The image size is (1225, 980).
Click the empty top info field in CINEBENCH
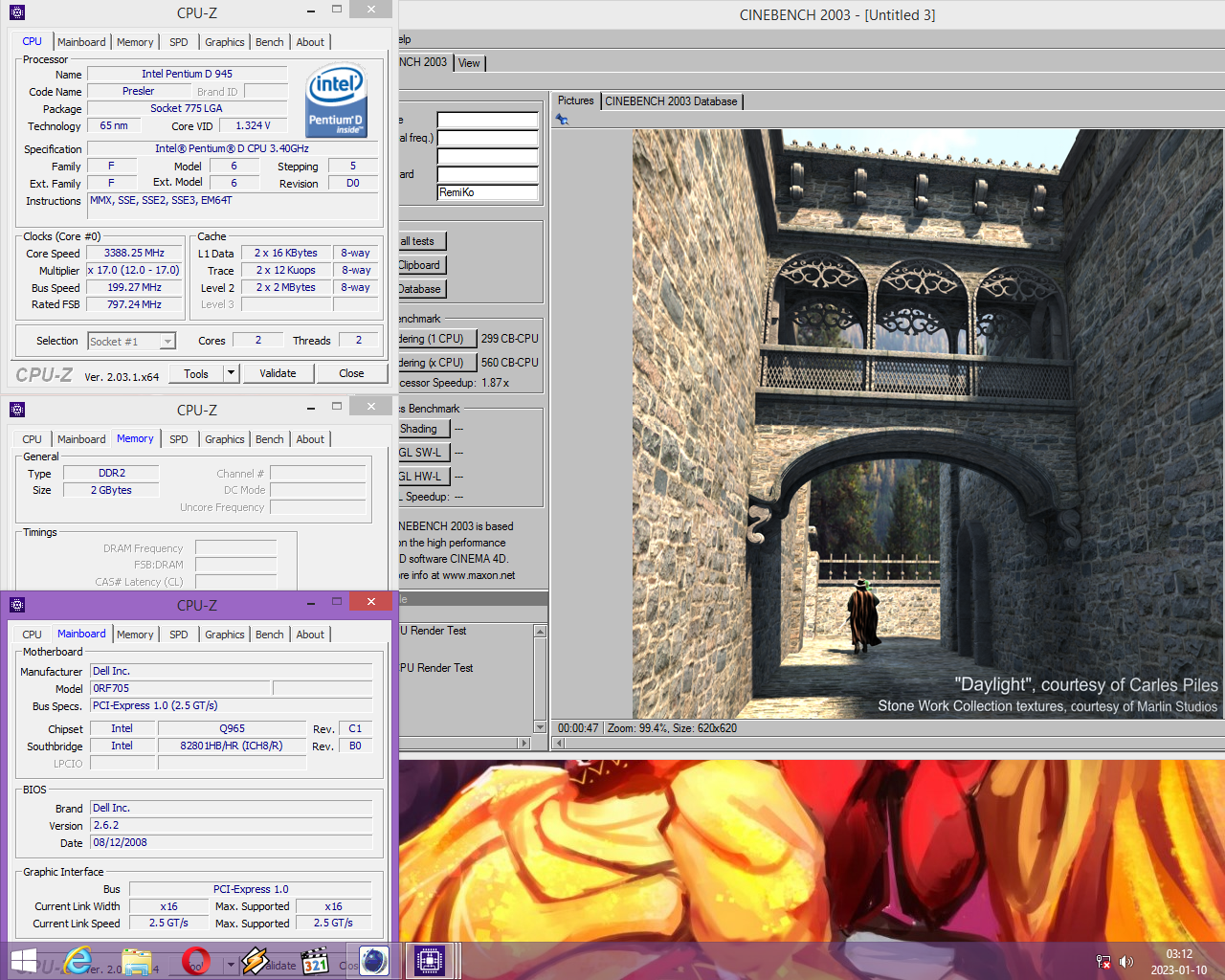[488, 121]
